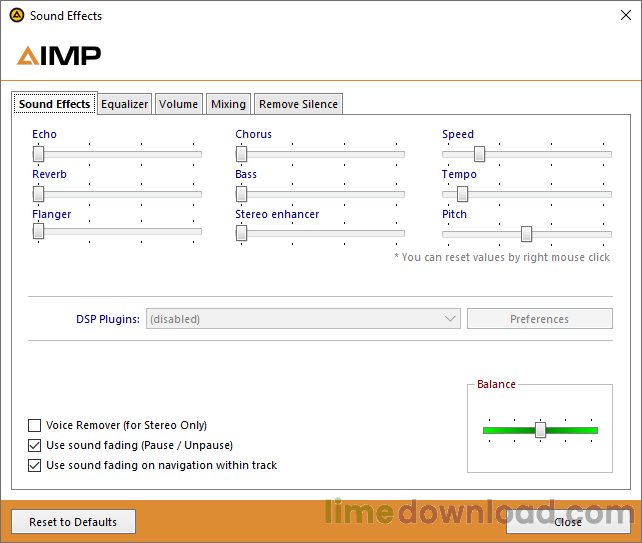Viewport: 642px width, 543px height.
Task: Click the reset values hint text
Action: tap(502, 257)
